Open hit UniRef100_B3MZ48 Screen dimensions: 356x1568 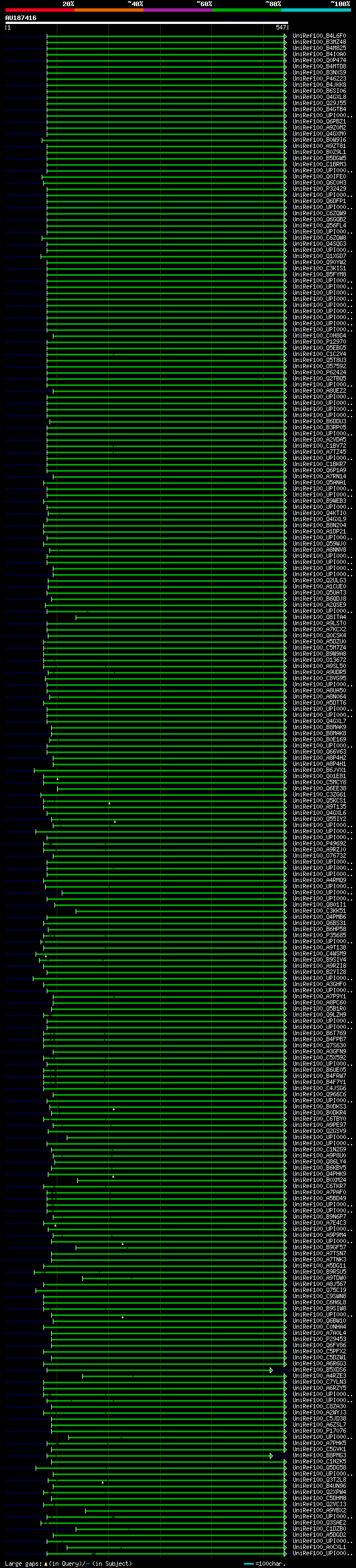tap(319, 42)
